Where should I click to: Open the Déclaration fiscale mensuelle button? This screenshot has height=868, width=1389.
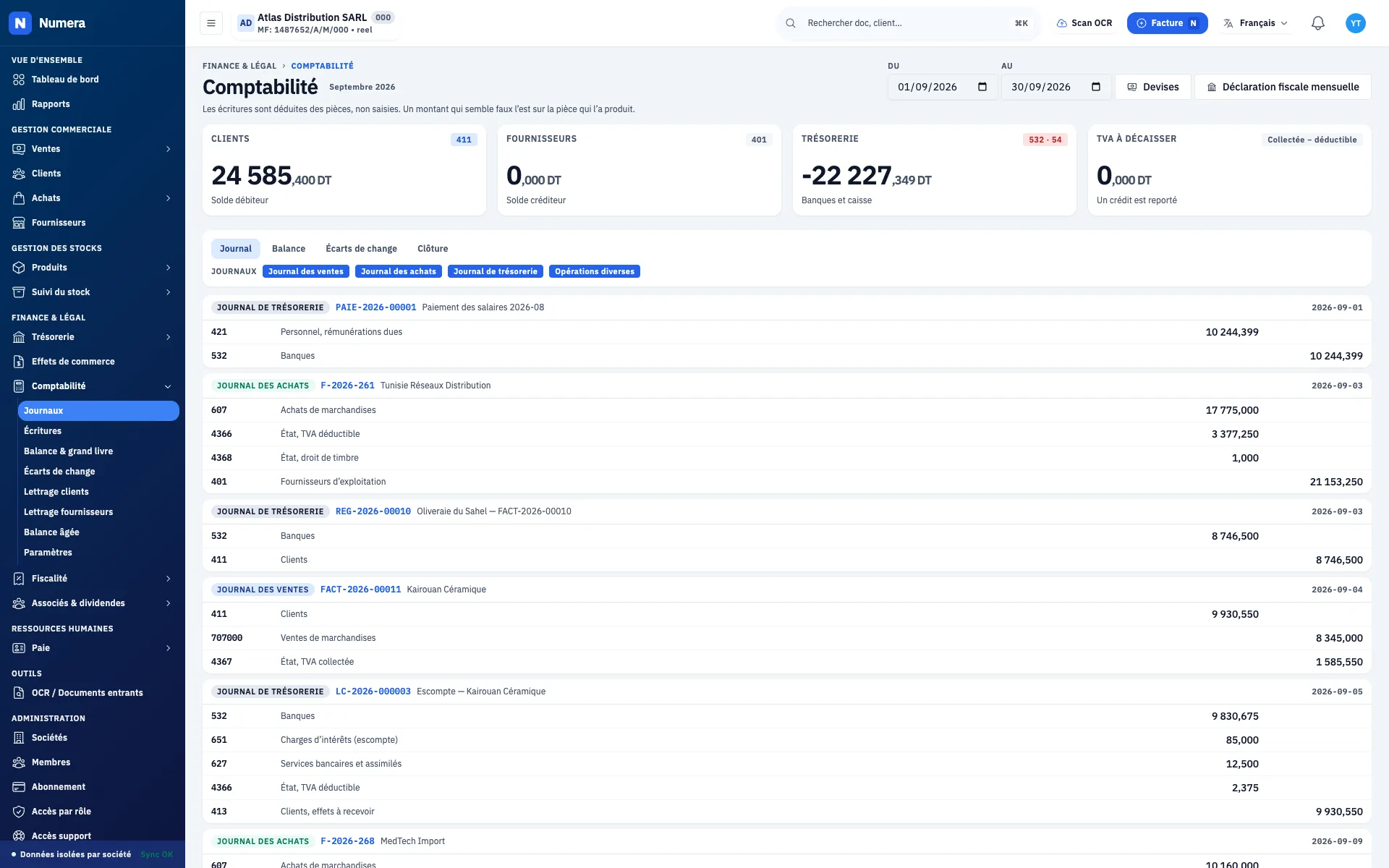click(x=1283, y=87)
